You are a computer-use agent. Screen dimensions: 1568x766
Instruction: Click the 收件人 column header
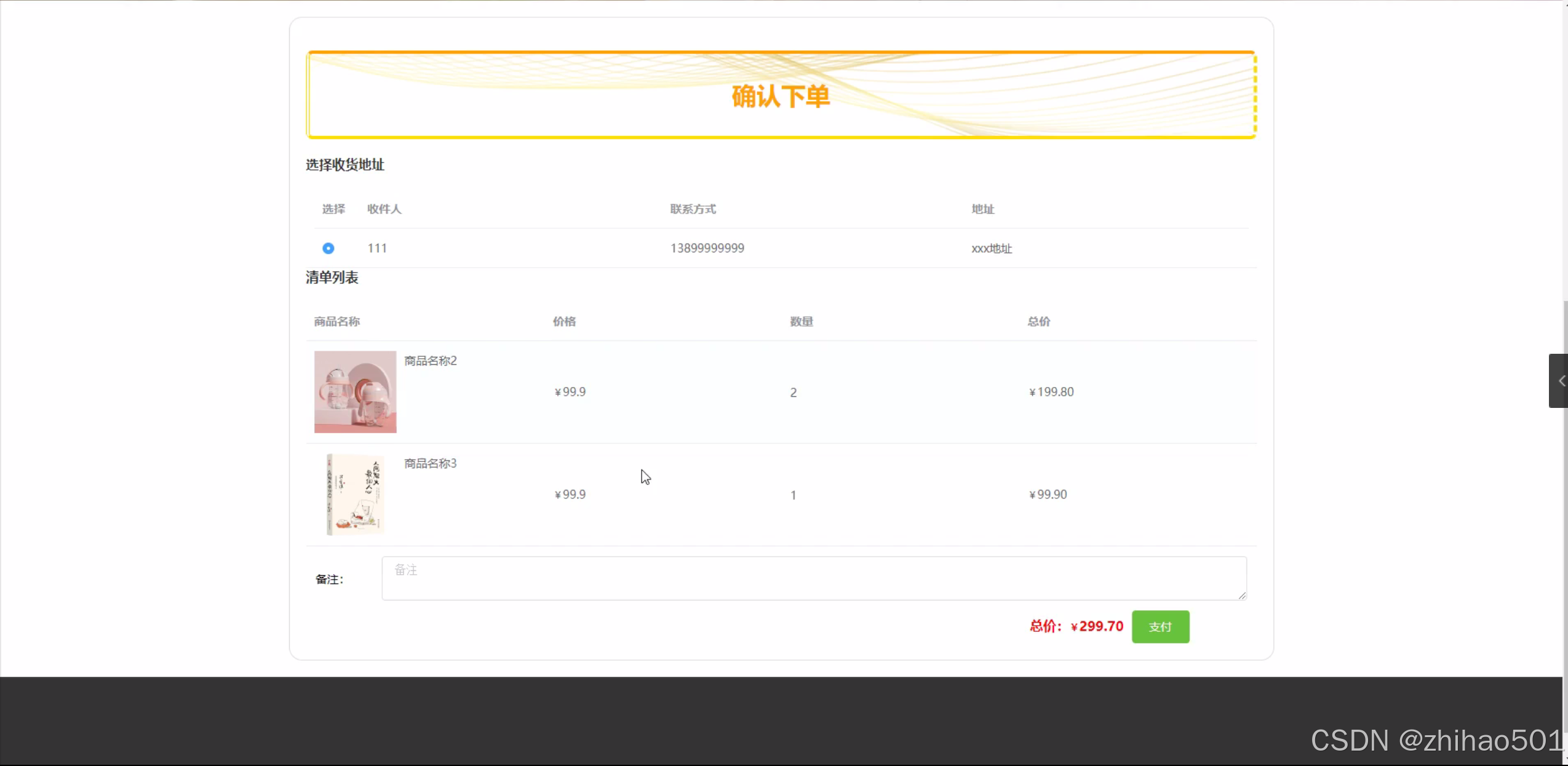point(384,209)
